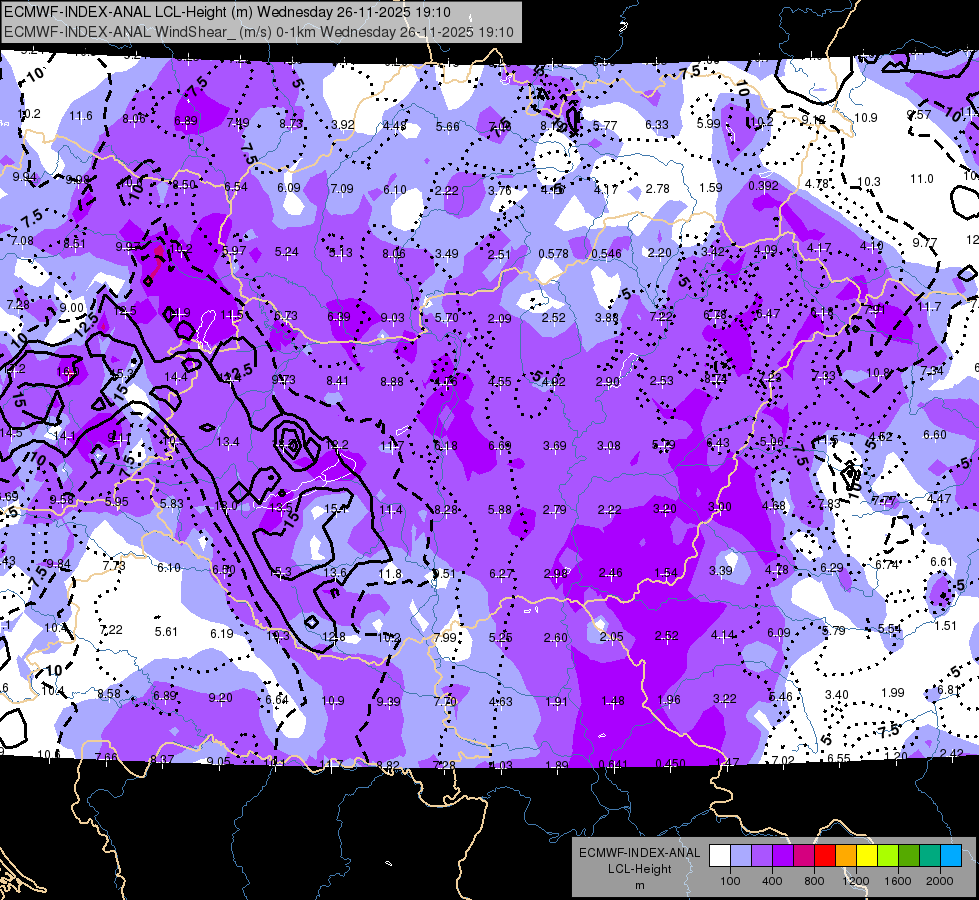Click the shear value 0.450
This screenshot has height=900, width=979.
tap(671, 764)
